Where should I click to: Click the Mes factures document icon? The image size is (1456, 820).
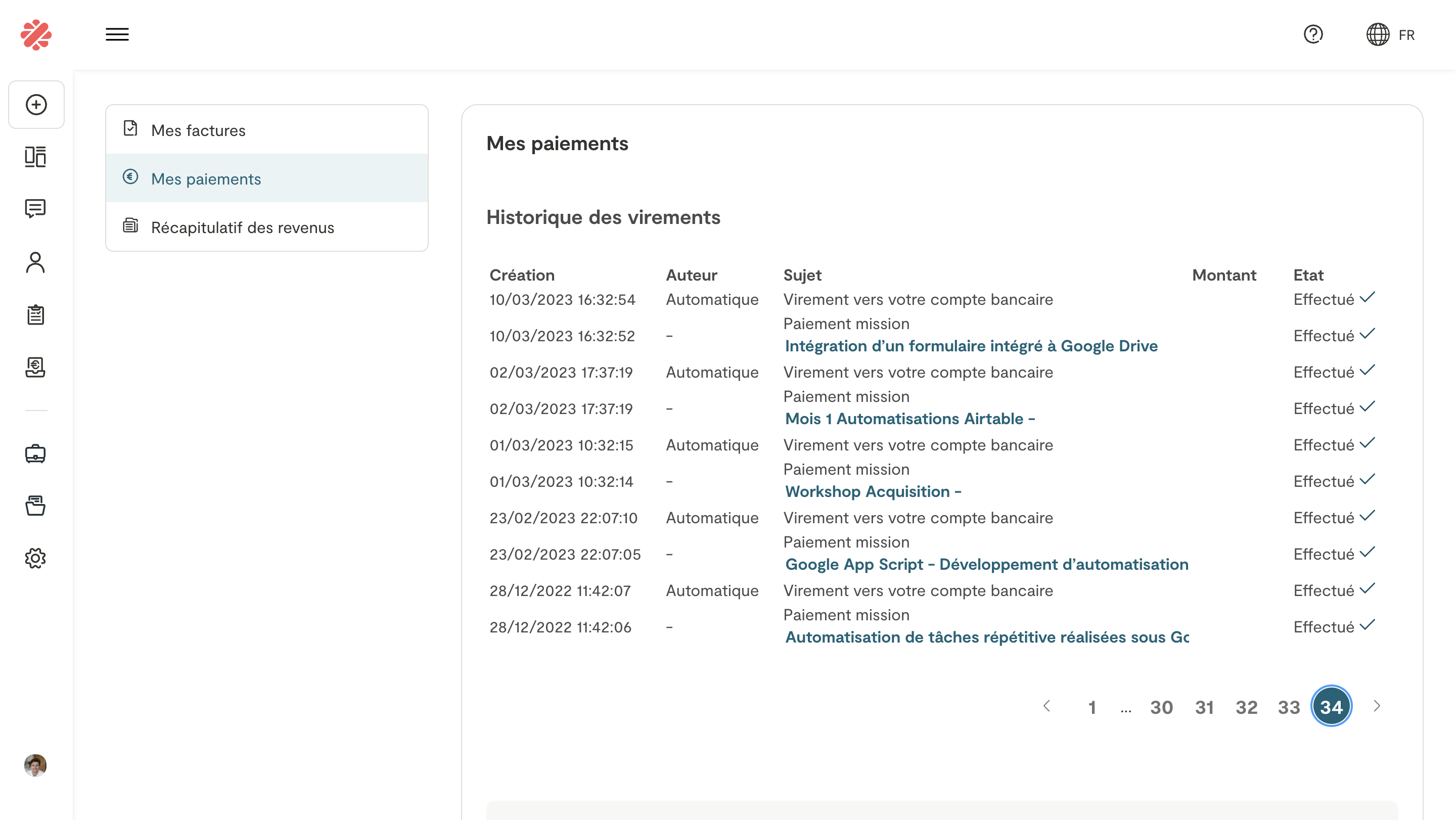(x=130, y=129)
